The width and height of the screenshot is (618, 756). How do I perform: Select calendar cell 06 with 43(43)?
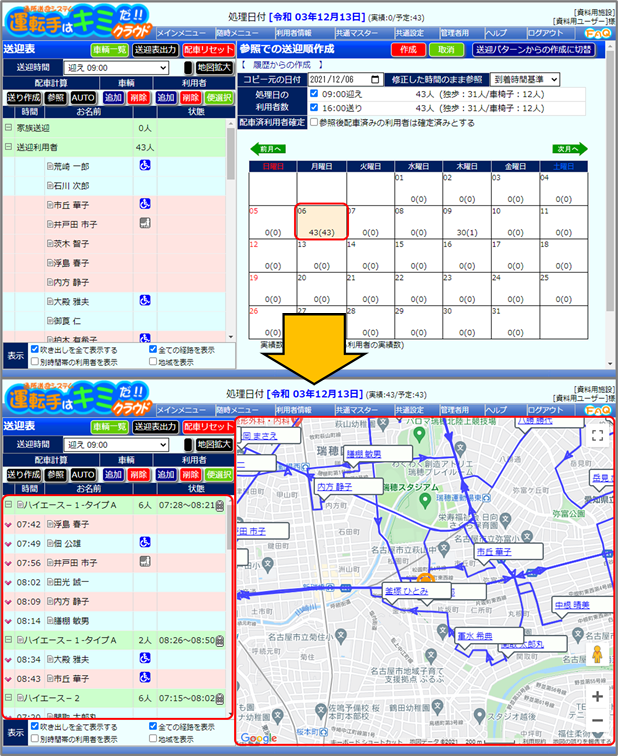tap(322, 221)
